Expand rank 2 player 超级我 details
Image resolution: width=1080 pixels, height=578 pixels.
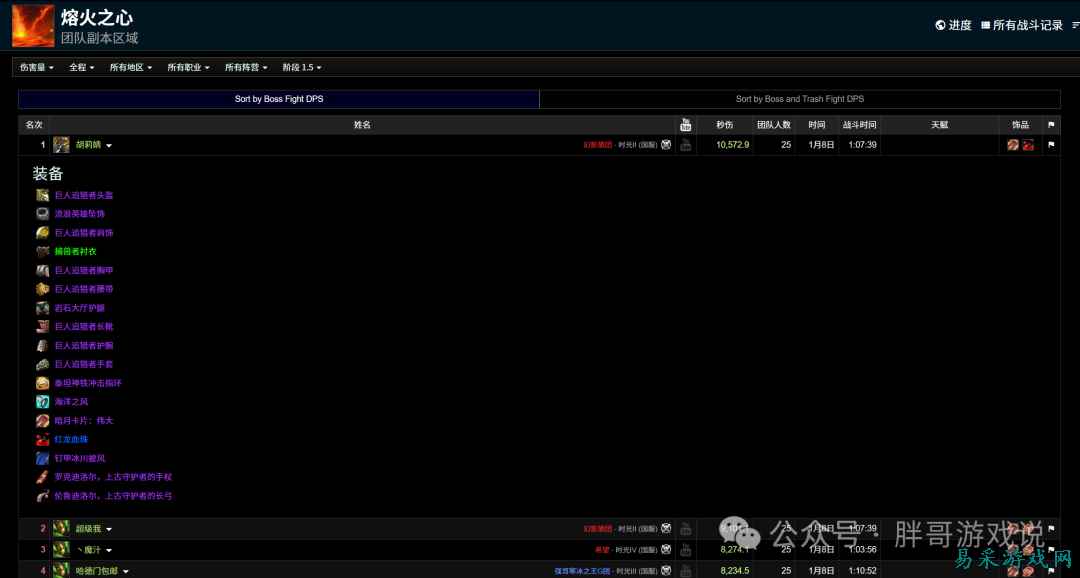pyautogui.click(x=109, y=529)
